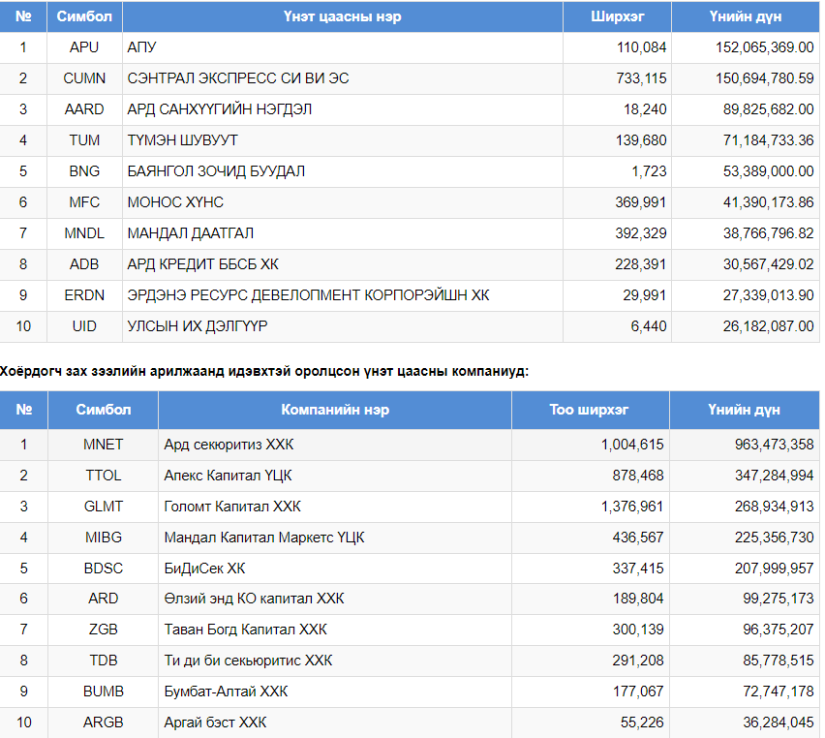Click УЛСЫН ИХ ДЭЛГҮҮР name
This screenshot has width=825, height=738.
click(197, 327)
